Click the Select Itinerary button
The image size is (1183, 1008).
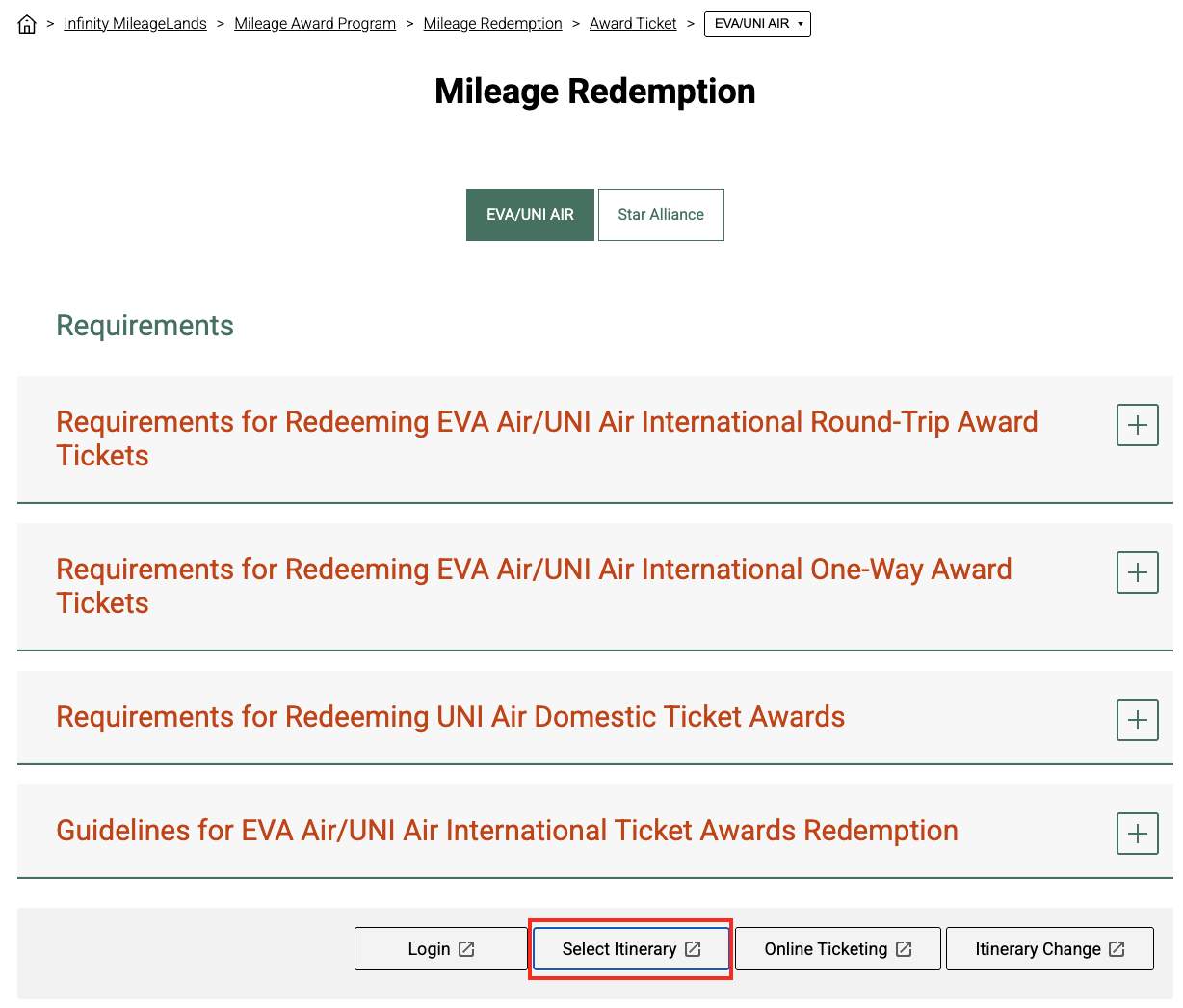[x=631, y=949]
